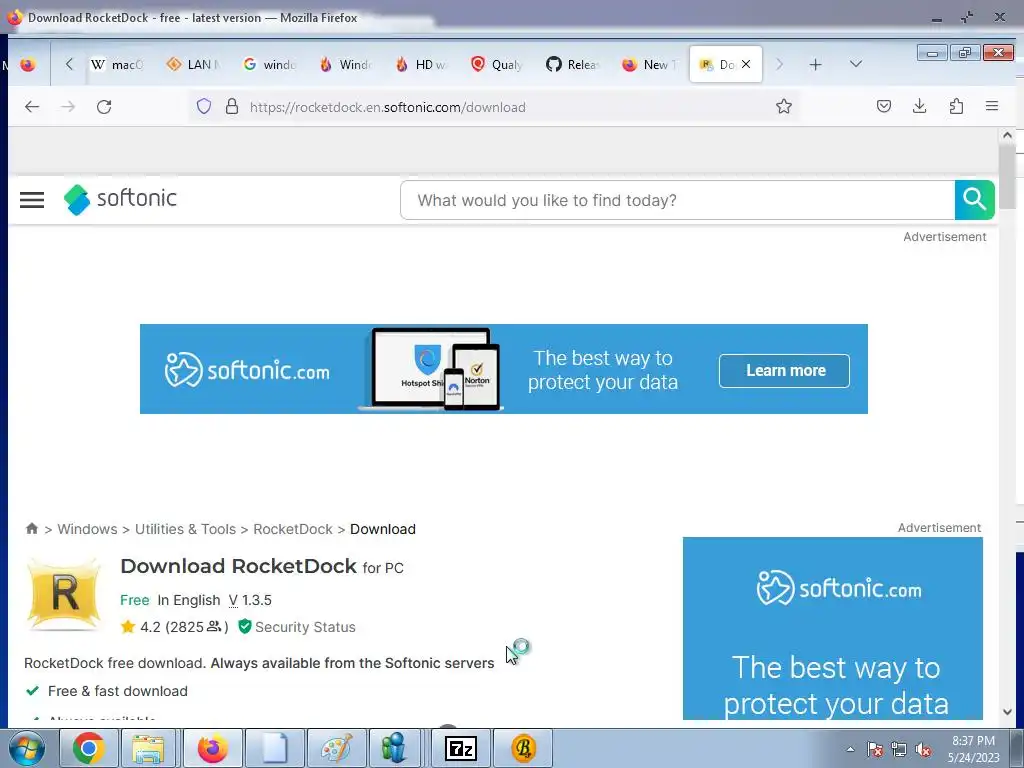The height and width of the screenshot is (768, 1024).
Task: Switch to the Windo flame tab
Action: pyautogui.click(x=345, y=64)
